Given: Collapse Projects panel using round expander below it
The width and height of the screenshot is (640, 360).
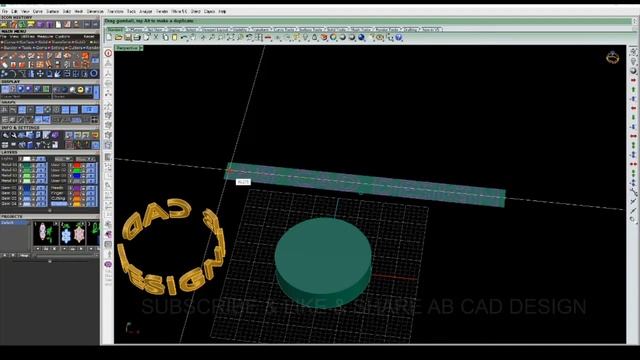Looking at the screenshot, I should 50,261.
